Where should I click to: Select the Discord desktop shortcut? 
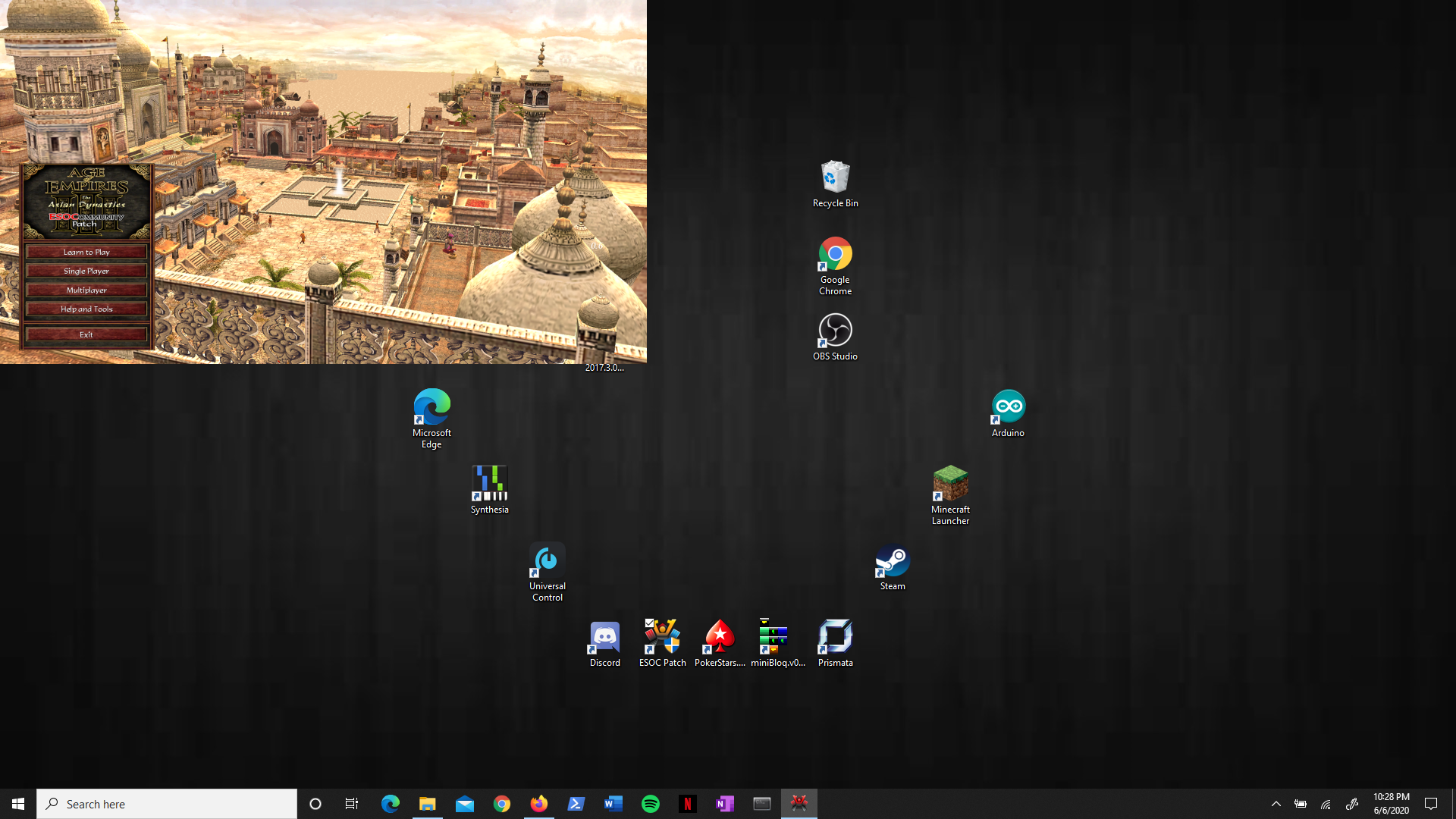tap(604, 644)
